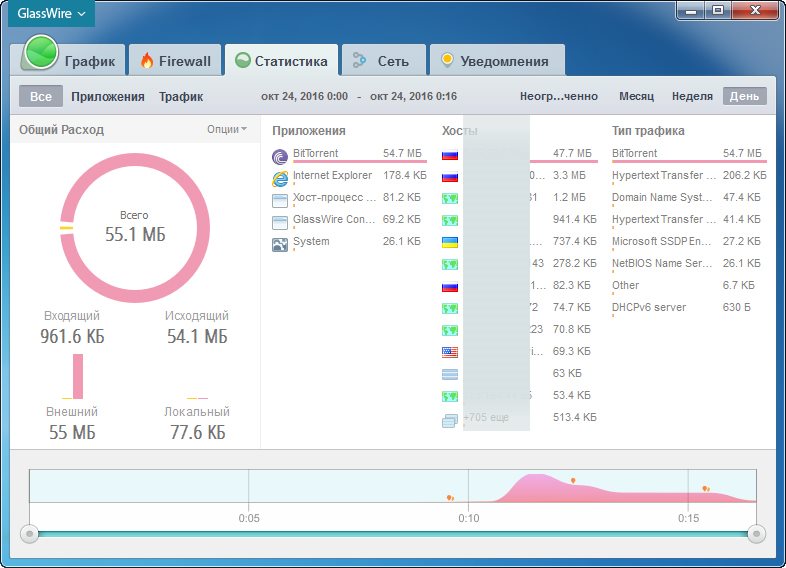Click the US flag beside 69.3 КБ
Screen dimensions: 786x568
pos(450,352)
